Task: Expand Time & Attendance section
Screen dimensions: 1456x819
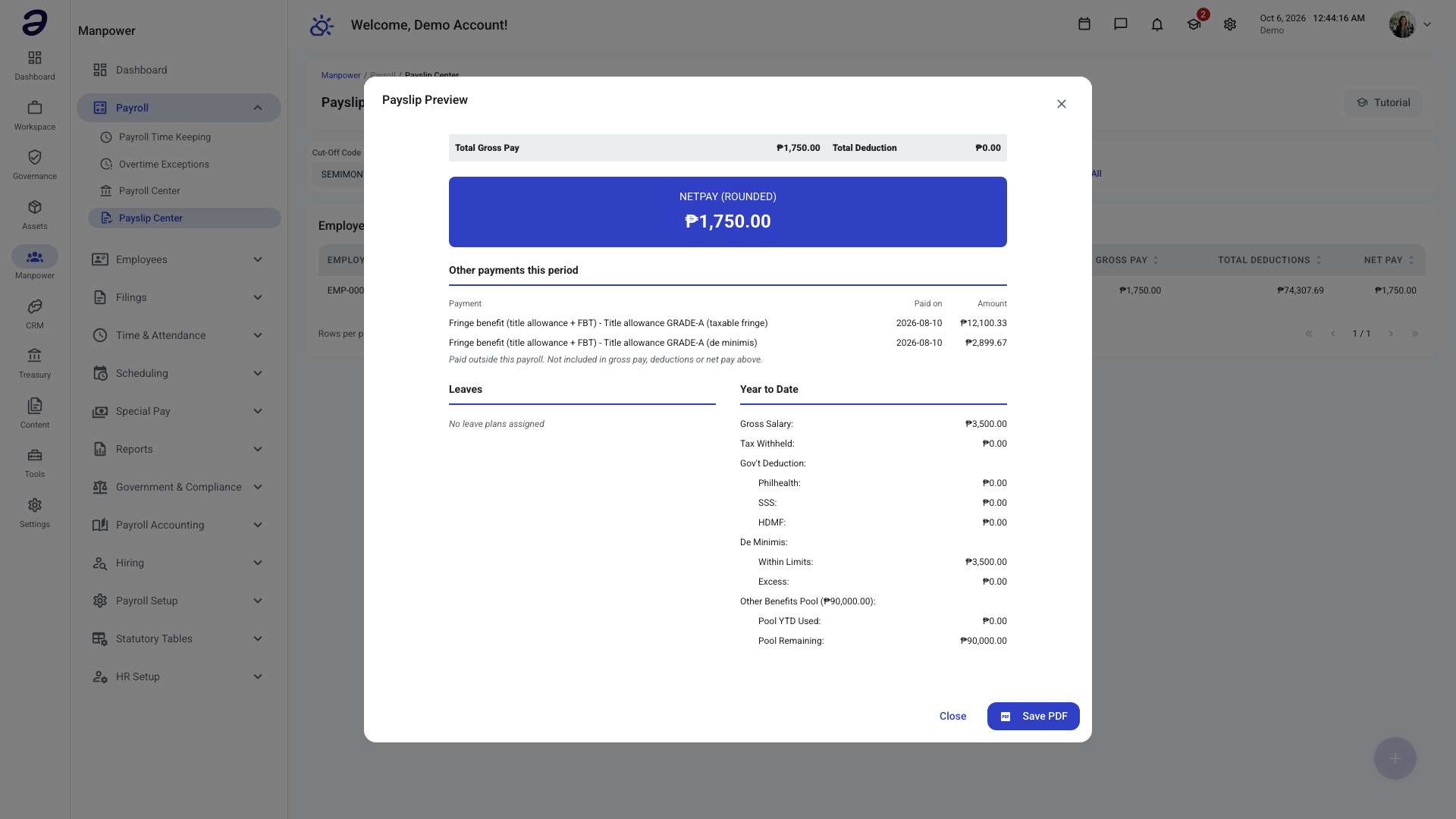Action: pos(179,335)
